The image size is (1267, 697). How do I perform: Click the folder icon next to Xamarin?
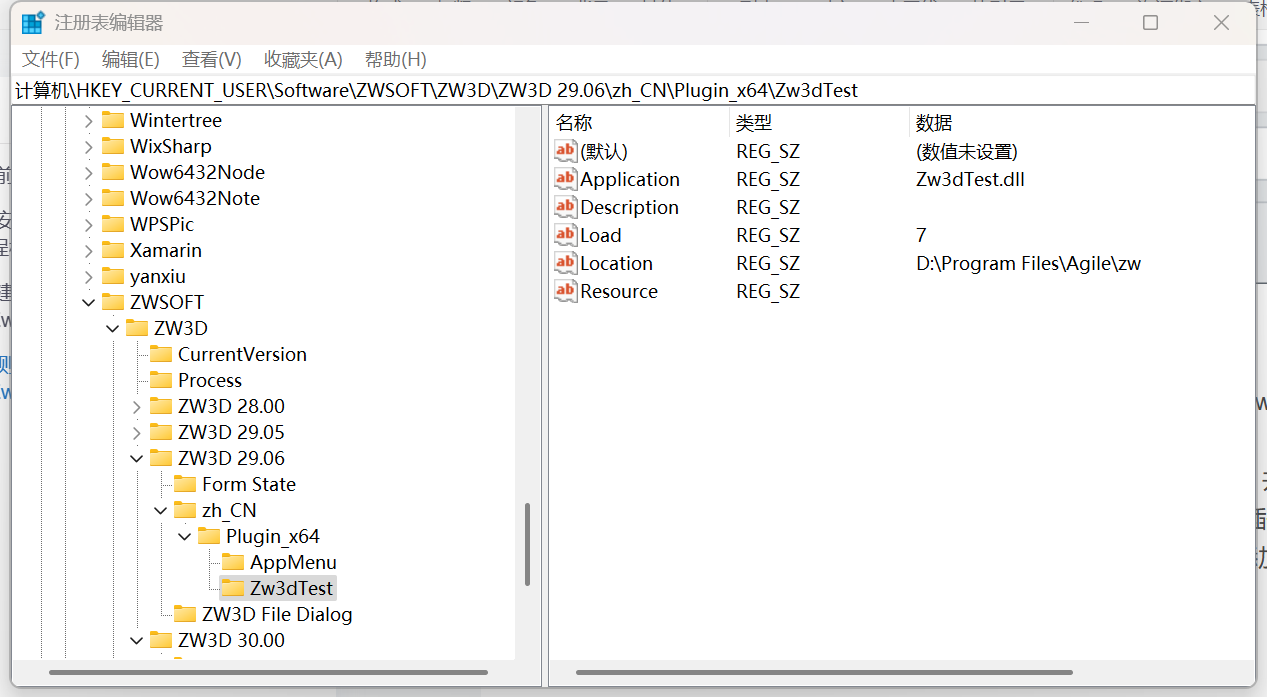(x=113, y=250)
